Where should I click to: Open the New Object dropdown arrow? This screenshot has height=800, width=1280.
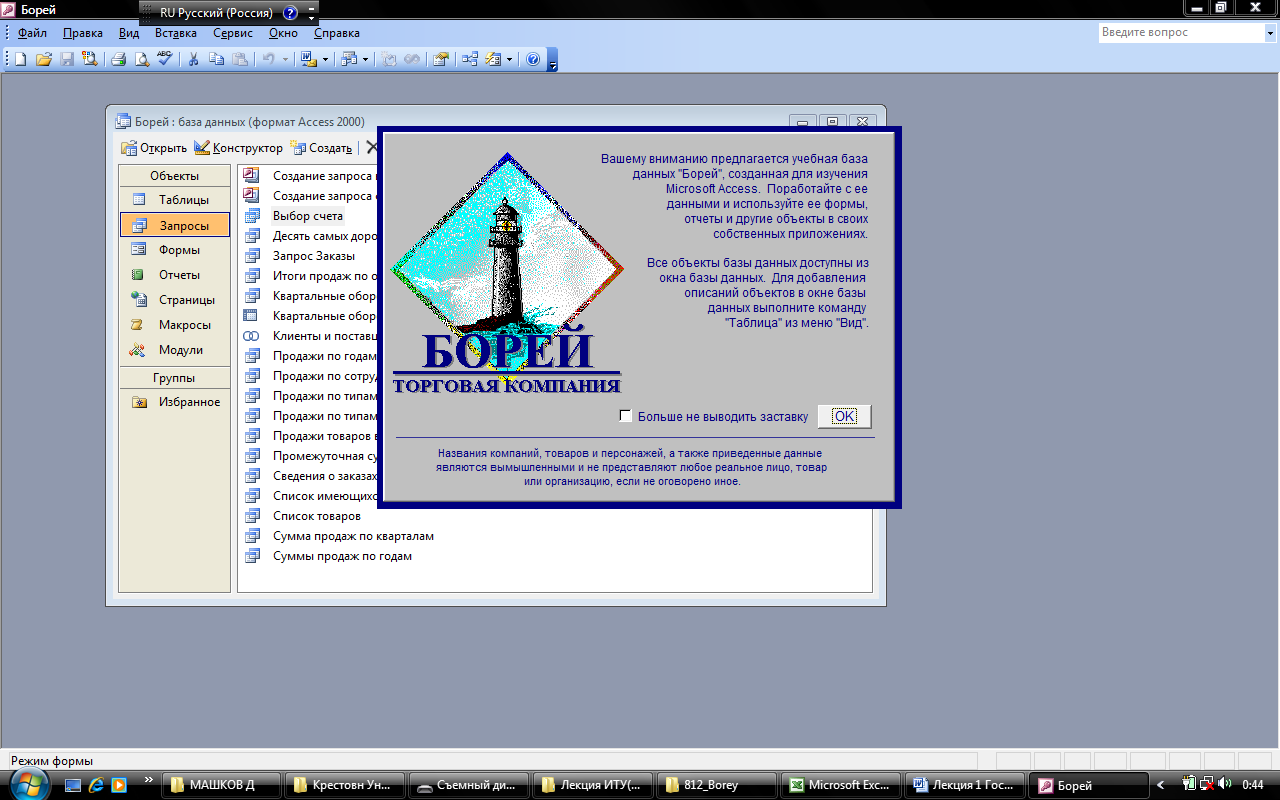click(509, 59)
